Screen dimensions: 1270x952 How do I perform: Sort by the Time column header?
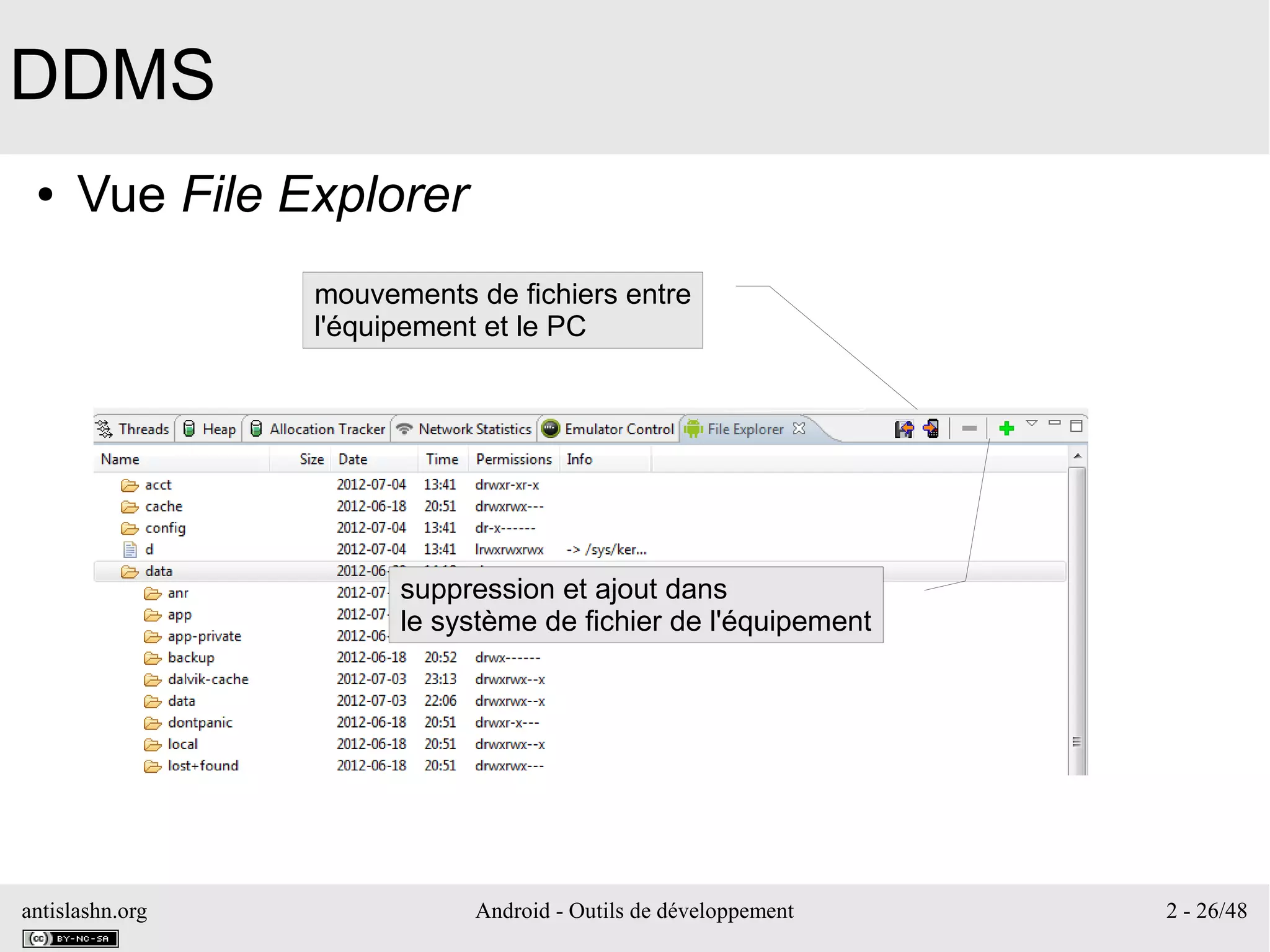443,460
